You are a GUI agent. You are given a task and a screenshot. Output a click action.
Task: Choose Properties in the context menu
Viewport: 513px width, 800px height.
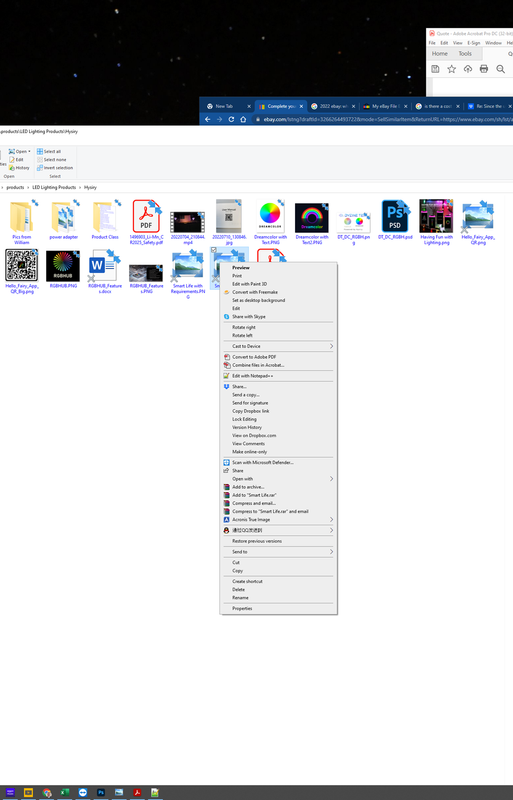279,608
